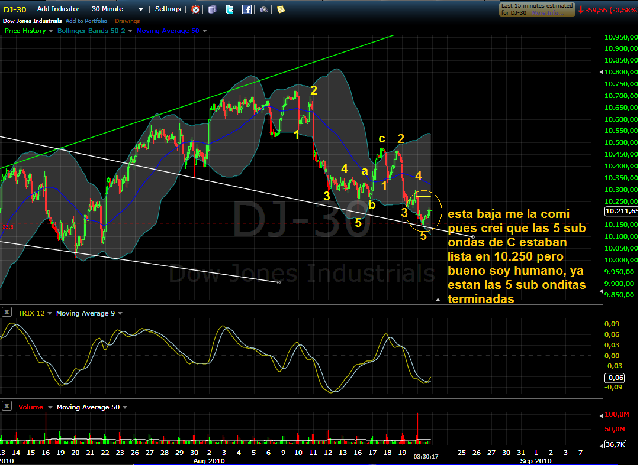This screenshot has height=466, width=638.
Task: Click Add Indicator in the toolbar
Action: click(60, 9)
